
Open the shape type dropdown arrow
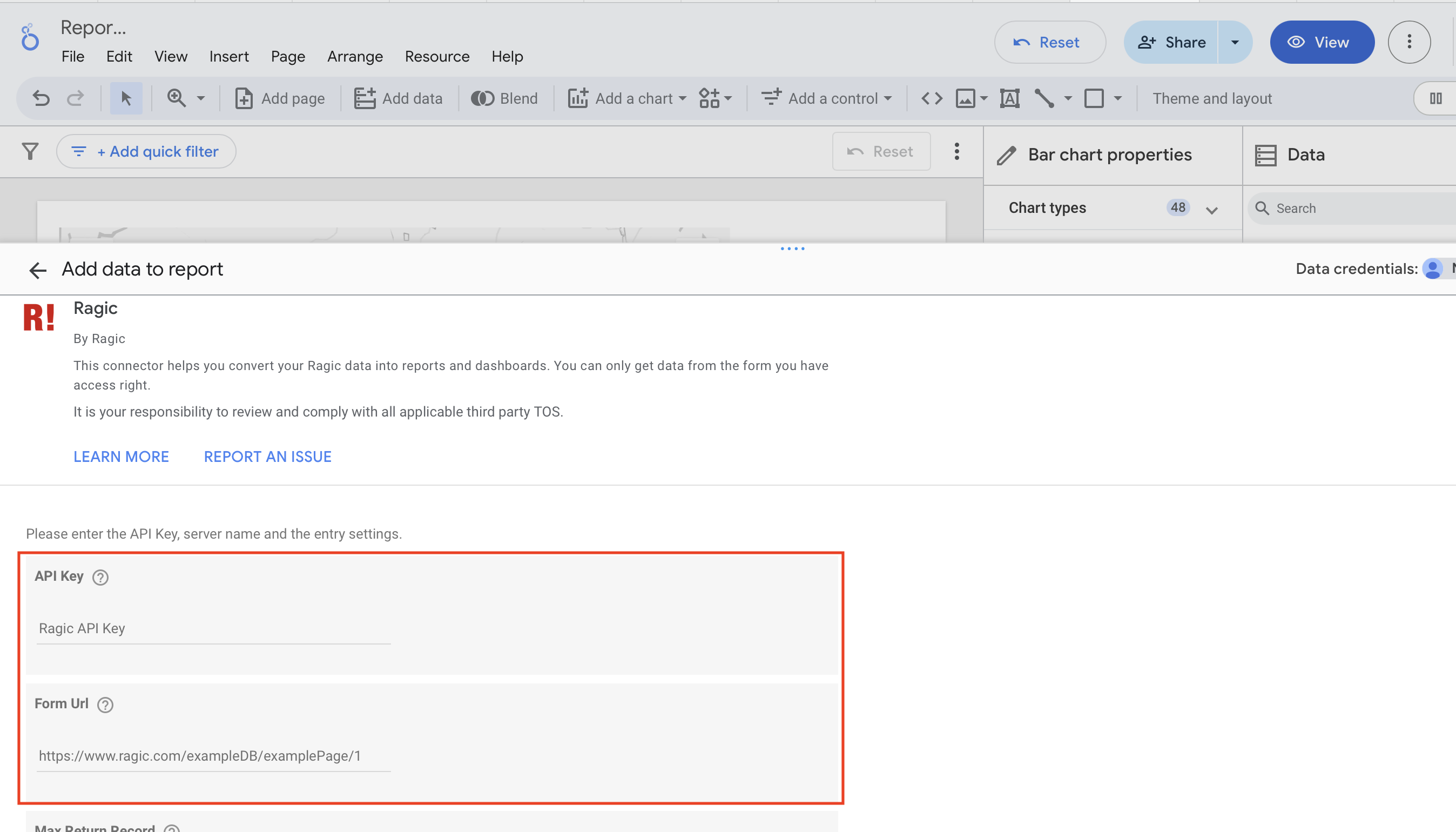click(1118, 98)
